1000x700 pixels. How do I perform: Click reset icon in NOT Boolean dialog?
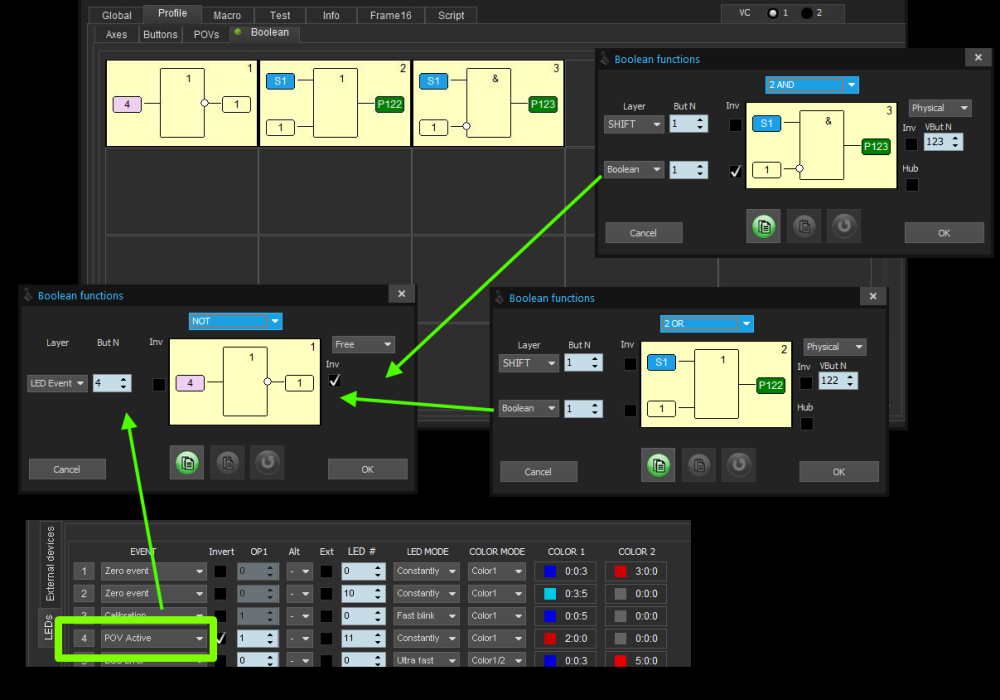[x=267, y=463]
